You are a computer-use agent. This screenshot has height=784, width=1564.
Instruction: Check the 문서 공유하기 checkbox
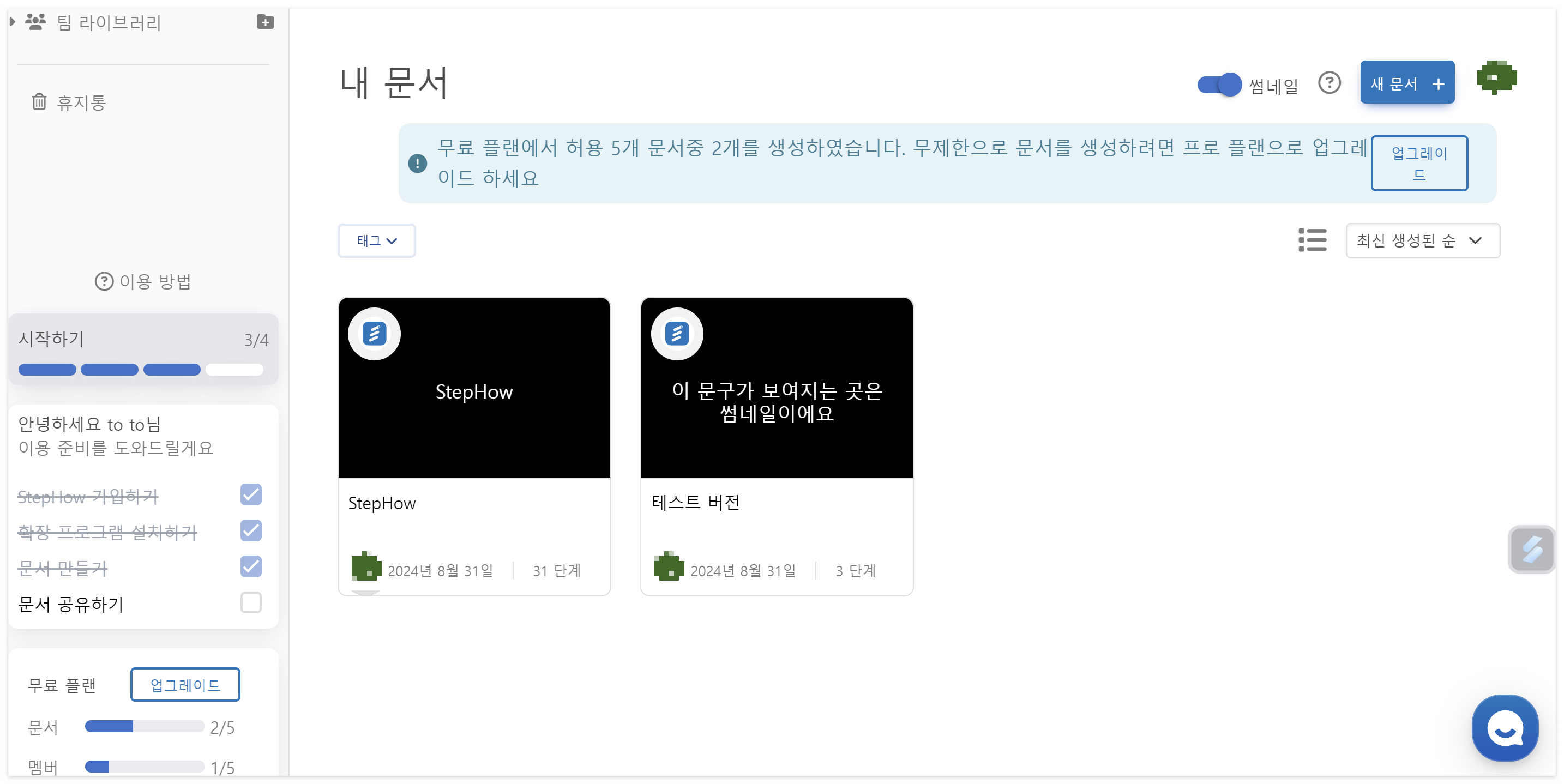point(251,602)
